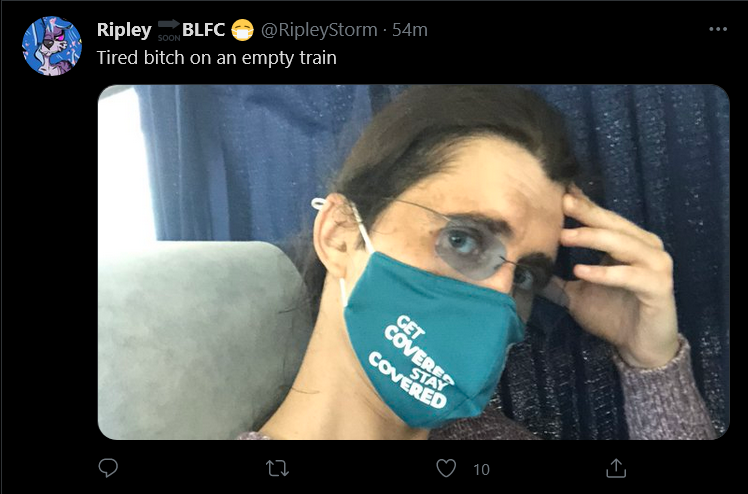Like the tweet with the heart icon
This screenshot has height=494, width=748.
(x=446, y=468)
